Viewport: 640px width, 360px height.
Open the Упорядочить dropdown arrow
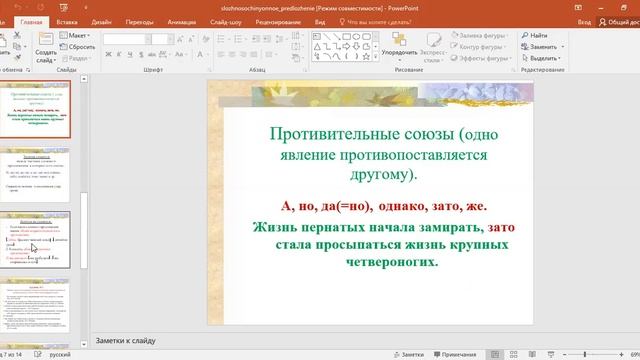click(400, 60)
